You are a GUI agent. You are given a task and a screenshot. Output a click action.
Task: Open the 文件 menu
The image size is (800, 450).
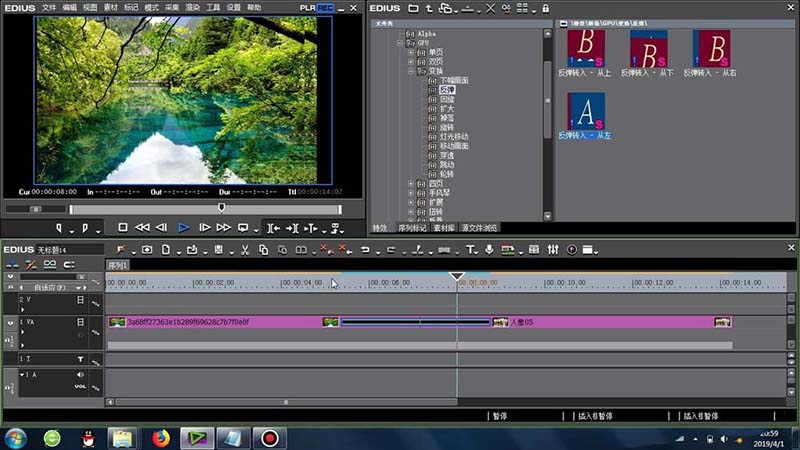[49, 7]
